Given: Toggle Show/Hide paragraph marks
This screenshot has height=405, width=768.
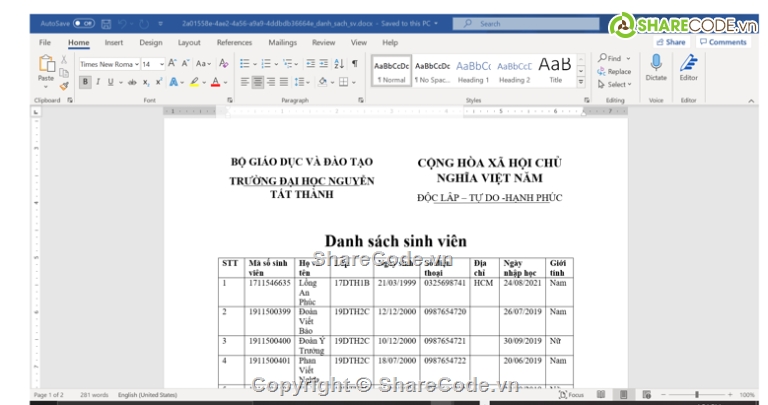Looking at the screenshot, I should [355, 64].
